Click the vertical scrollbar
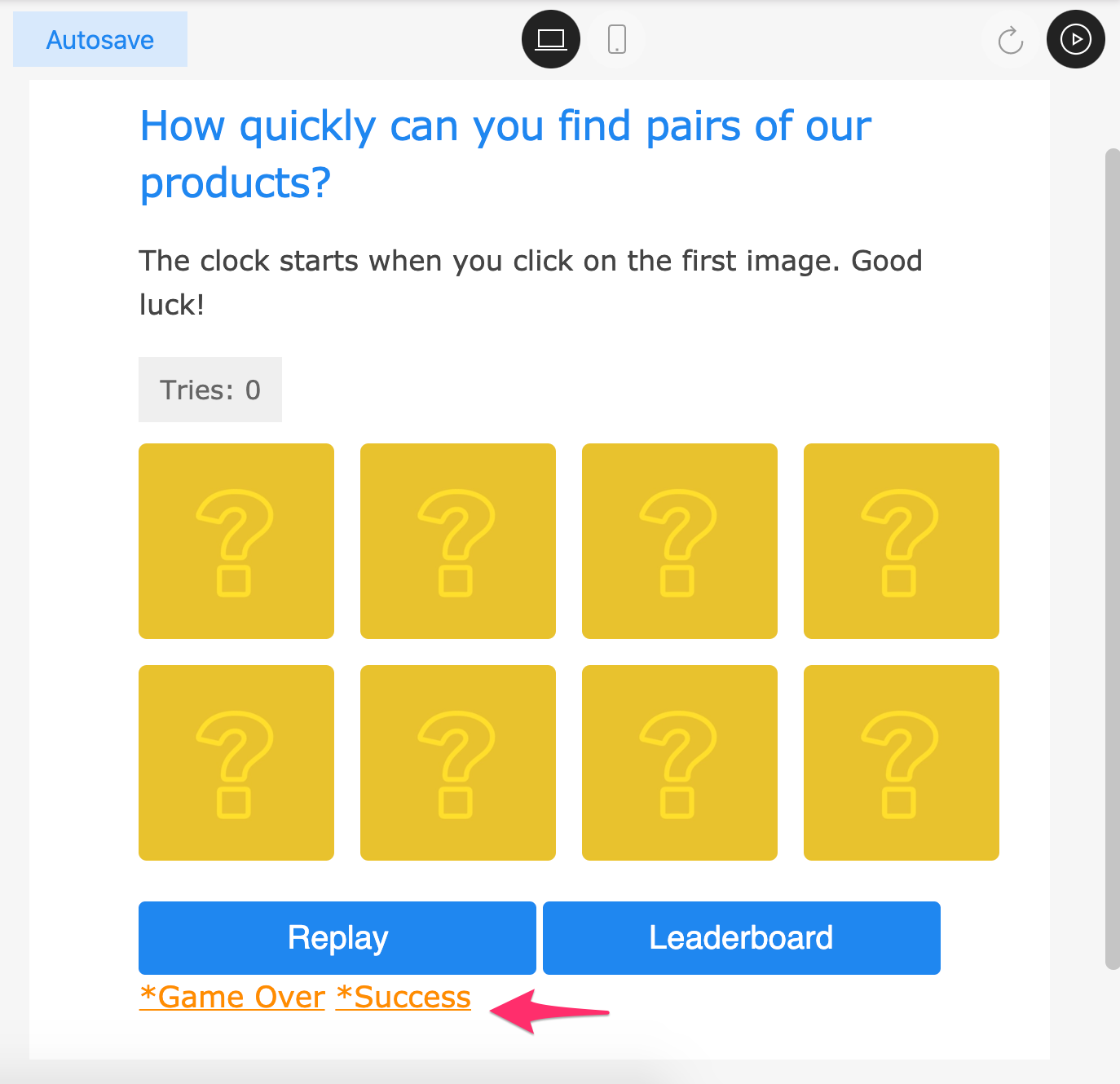The image size is (1120, 1084). pyautogui.click(x=1112, y=559)
